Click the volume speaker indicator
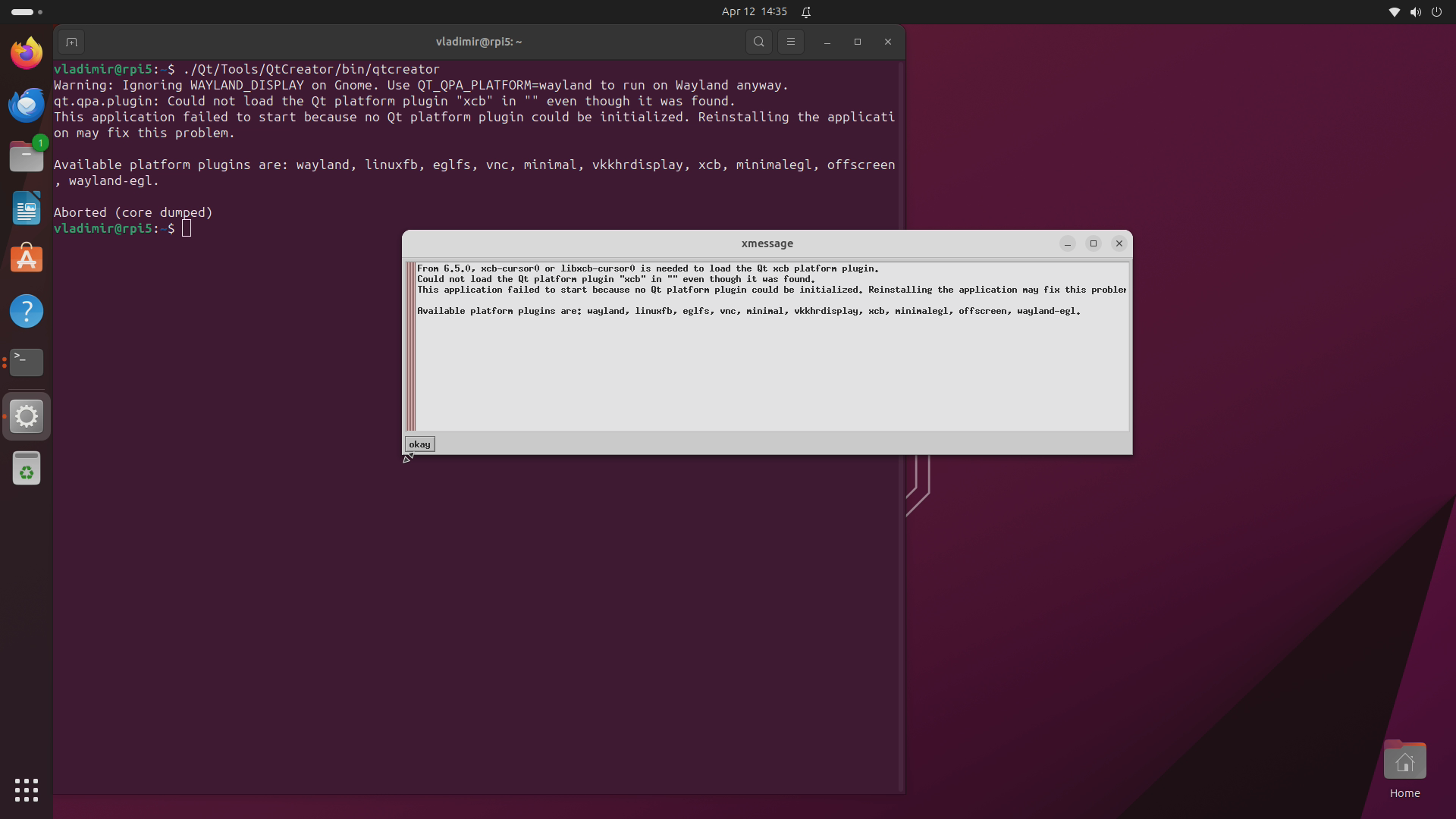The height and width of the screenshot is (819, 1456). tap(1415, 12)
